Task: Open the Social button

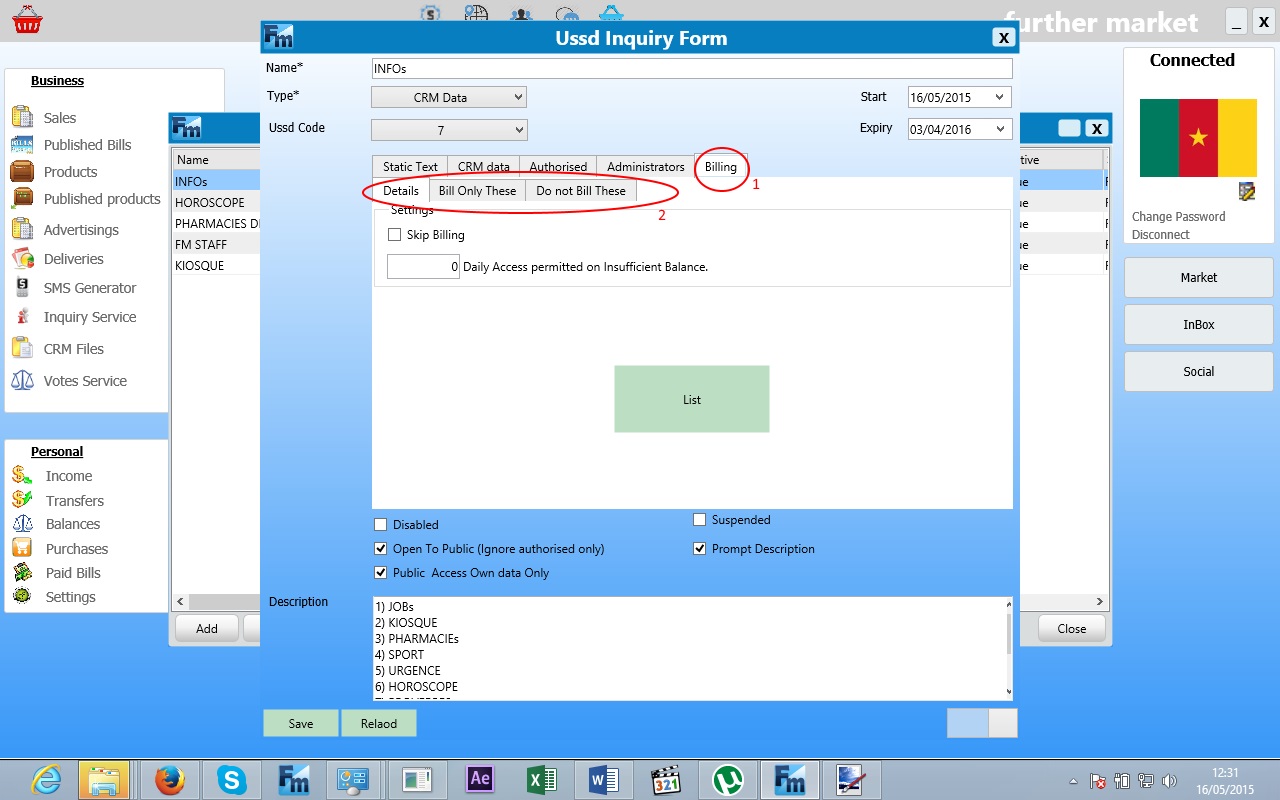Action: pos(1199,371)
